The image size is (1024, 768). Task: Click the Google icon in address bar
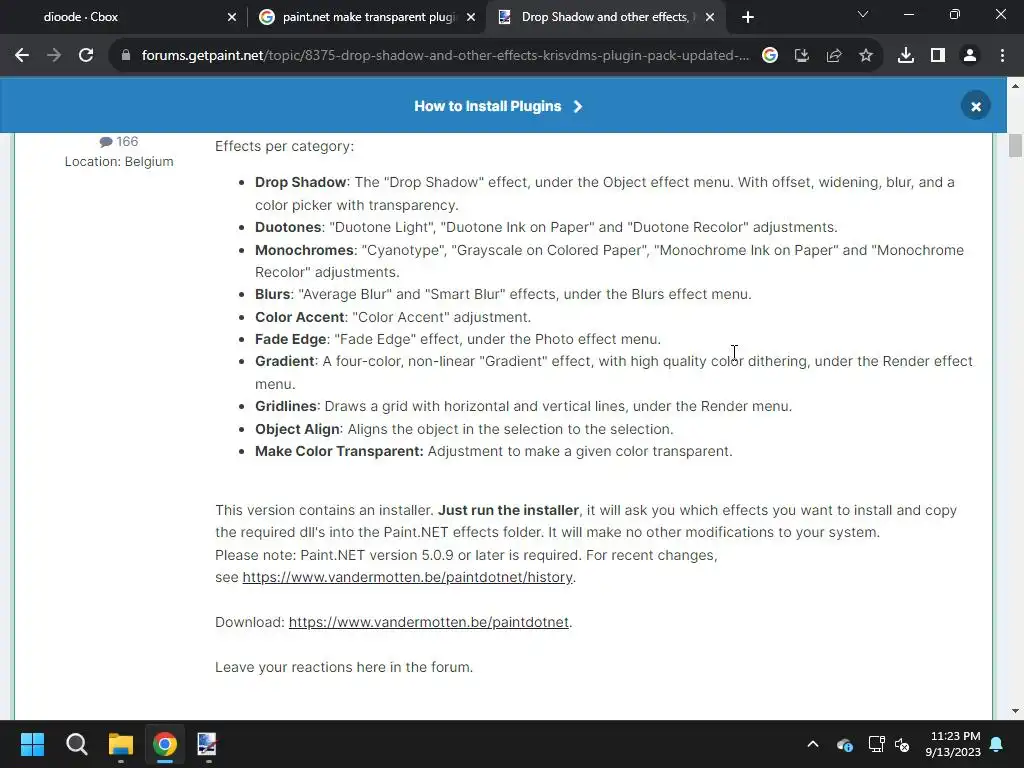[x=770, y=56]
